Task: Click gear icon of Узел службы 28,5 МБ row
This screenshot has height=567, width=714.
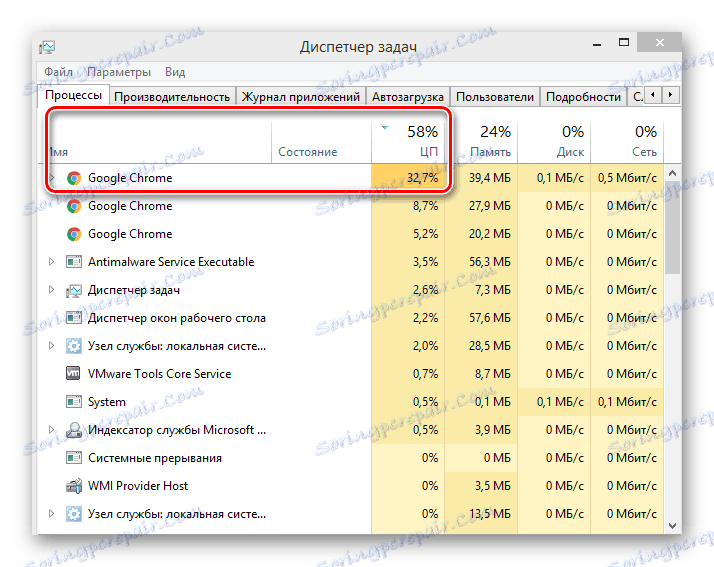Action: point(74,346)
